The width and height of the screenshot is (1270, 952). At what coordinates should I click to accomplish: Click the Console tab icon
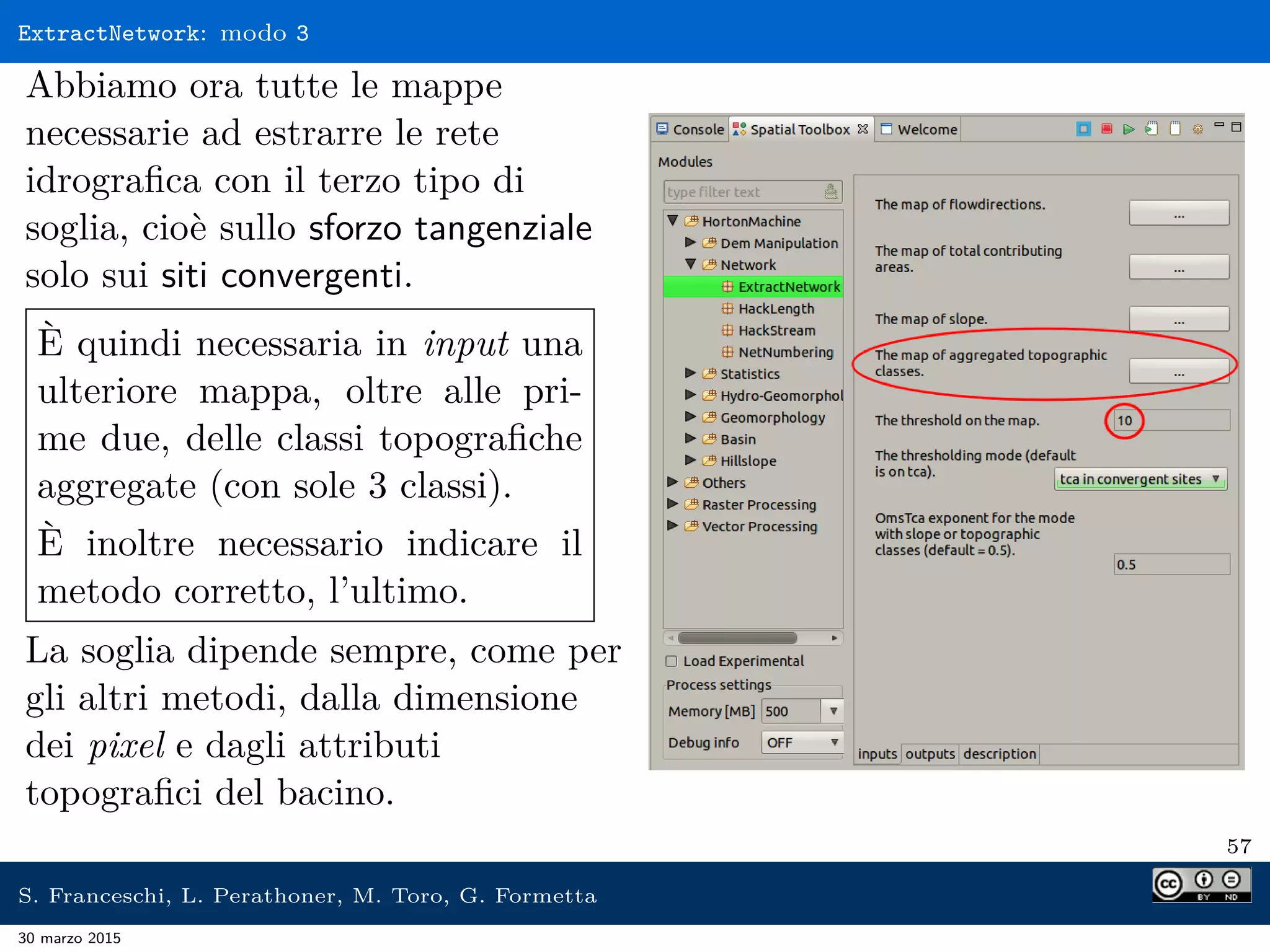click(662, 129)
